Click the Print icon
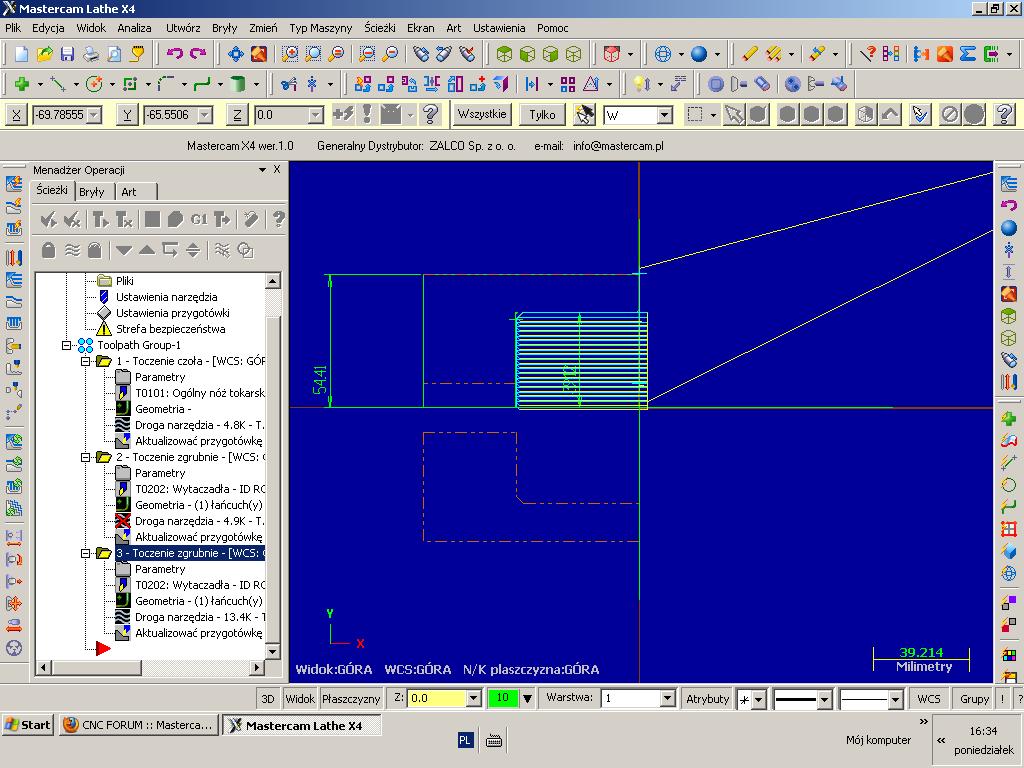Image resolution: width=1024 pixels, height=768 pixels. click(x=91, y=54)
